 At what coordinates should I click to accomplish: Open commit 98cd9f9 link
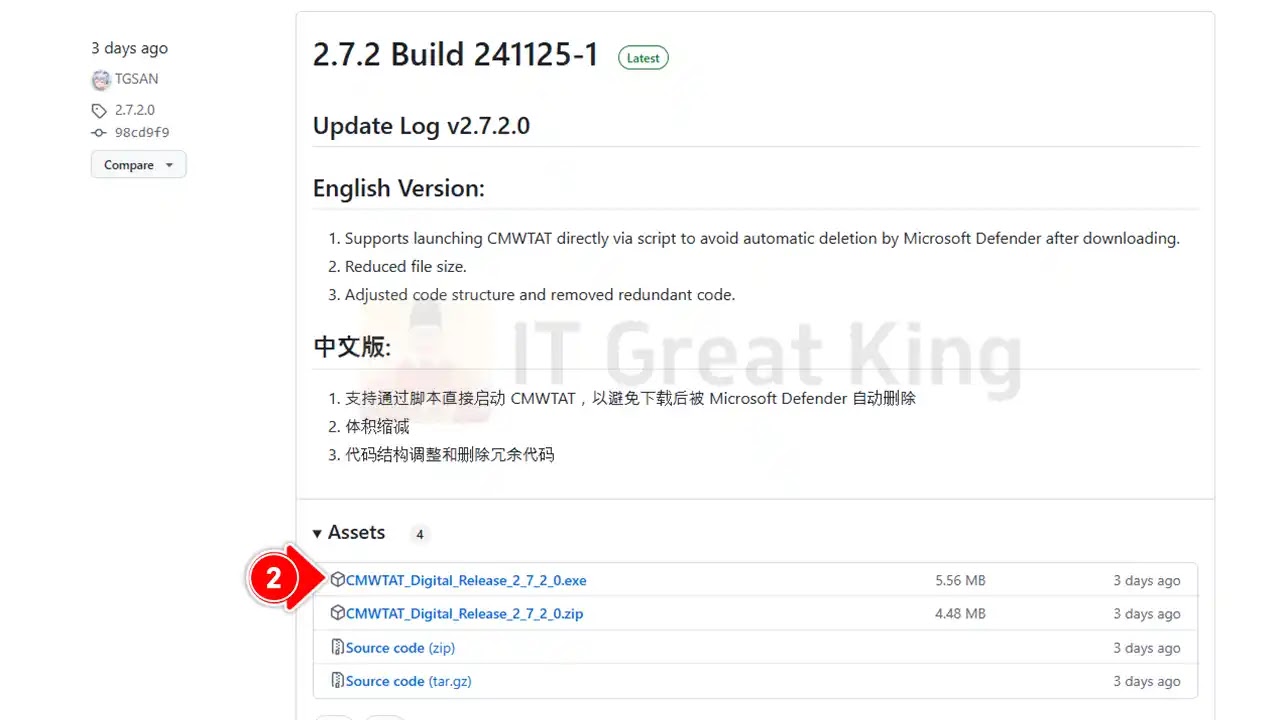tap(142, 132)
